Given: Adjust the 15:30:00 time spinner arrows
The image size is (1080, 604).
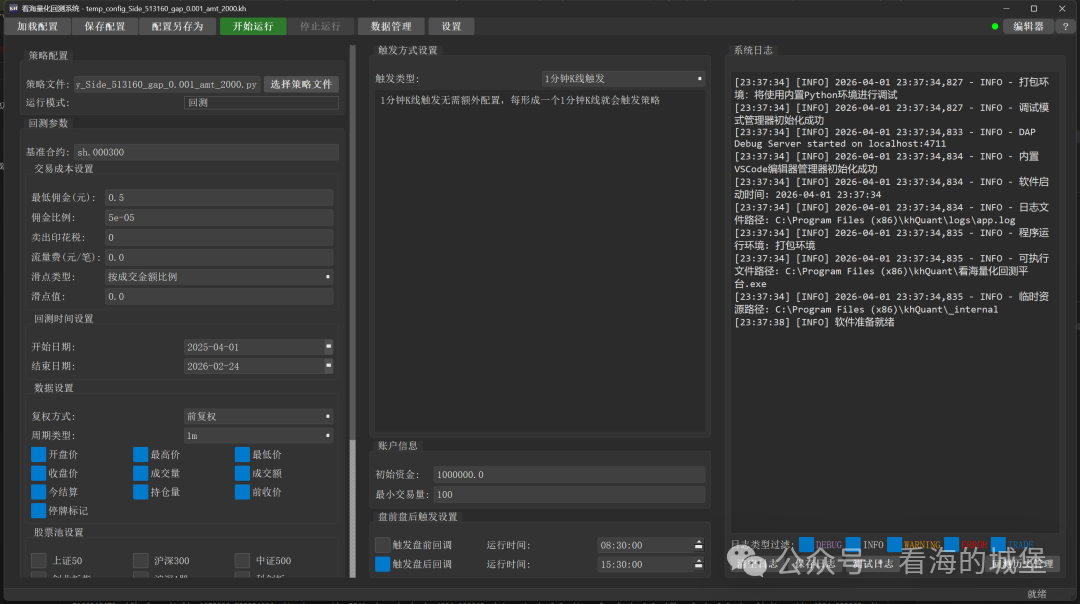Looking at the screenshot, I should (698, 564).
